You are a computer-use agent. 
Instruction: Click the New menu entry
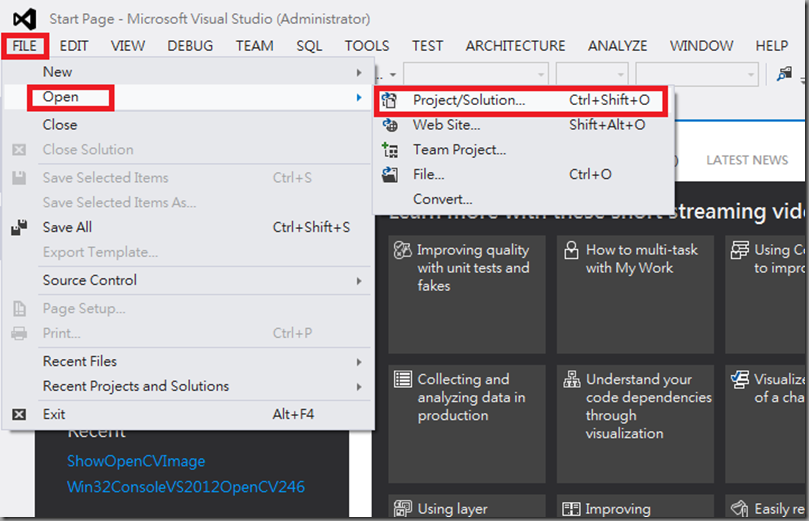[x=188, y=72]
